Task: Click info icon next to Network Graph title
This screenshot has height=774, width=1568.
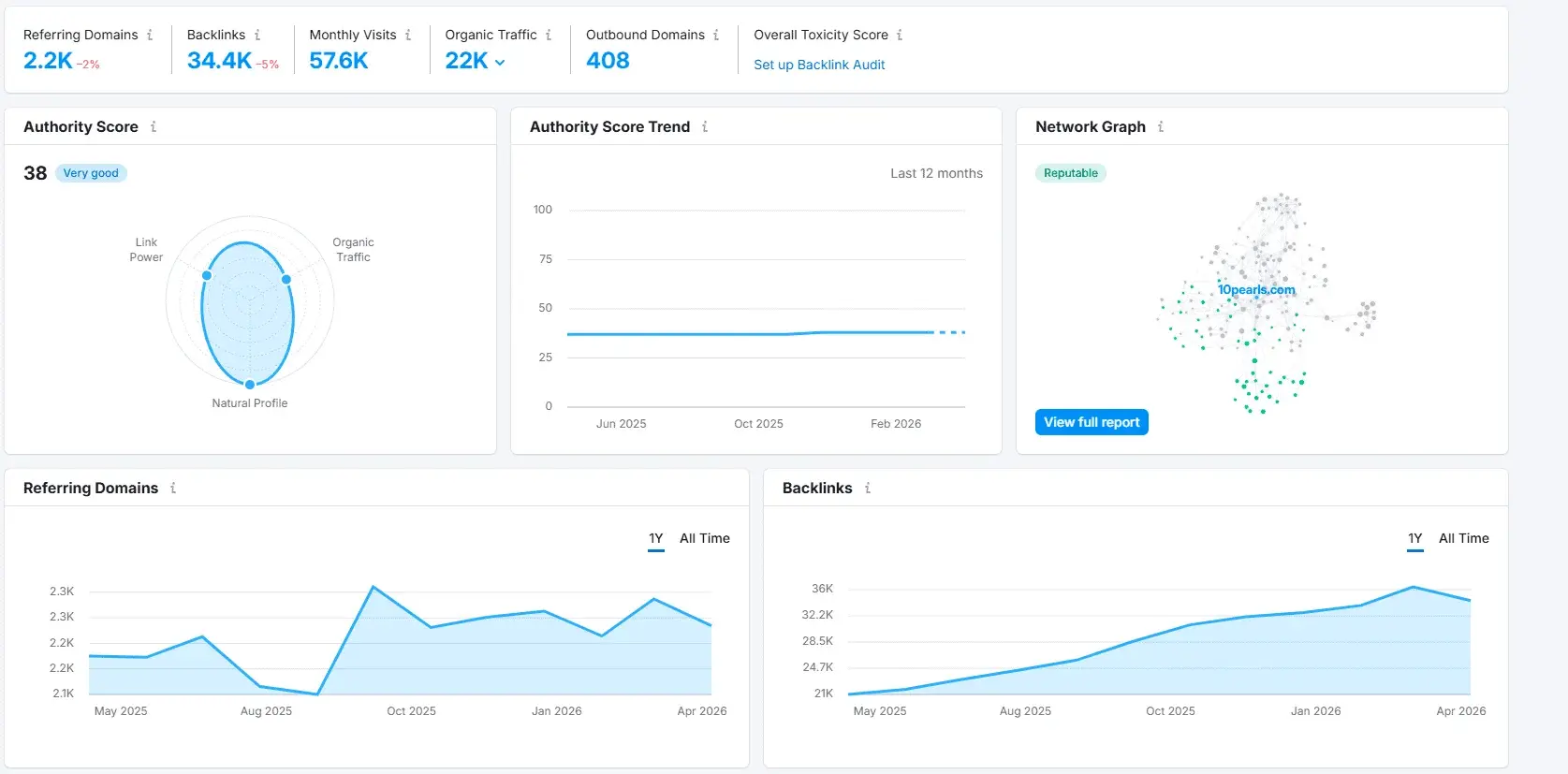Action: click(x=1161, y=126)
